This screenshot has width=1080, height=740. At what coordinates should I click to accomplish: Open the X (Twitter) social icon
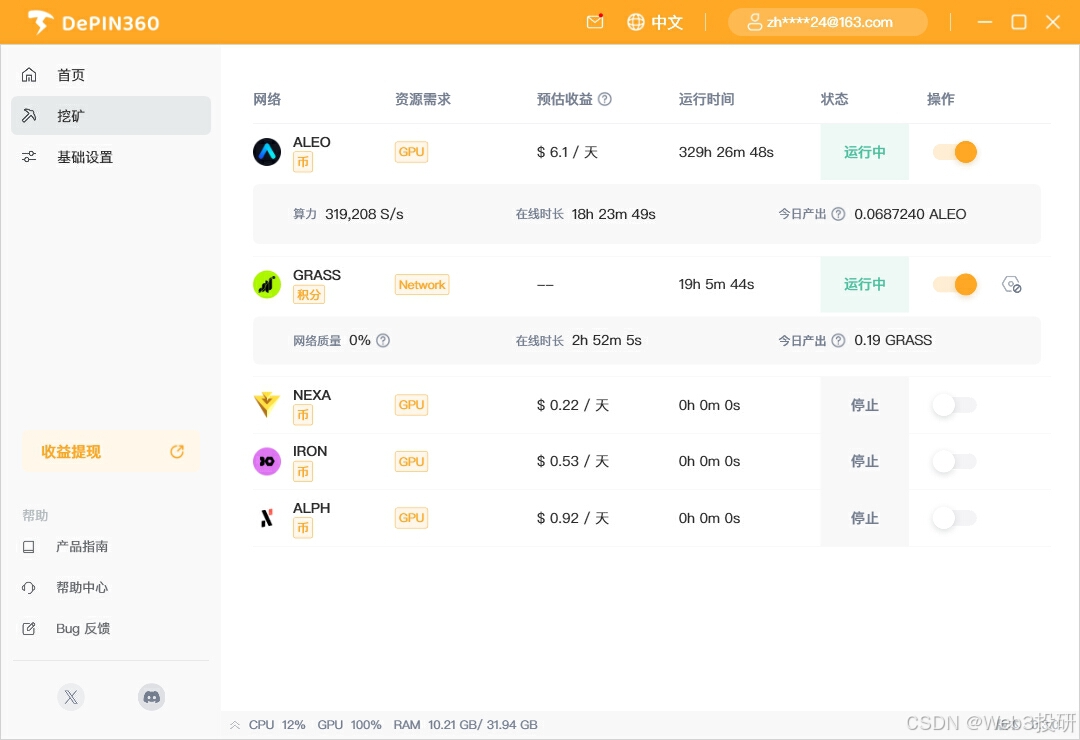point(71,697)
